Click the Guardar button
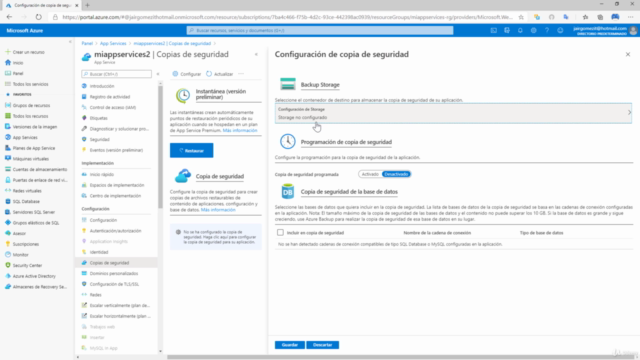Screen dimensions: 640x360 pos(289,345)
